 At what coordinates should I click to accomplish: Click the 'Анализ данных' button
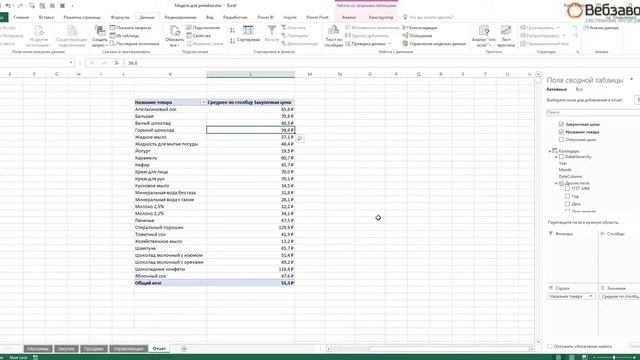point(601,28)
